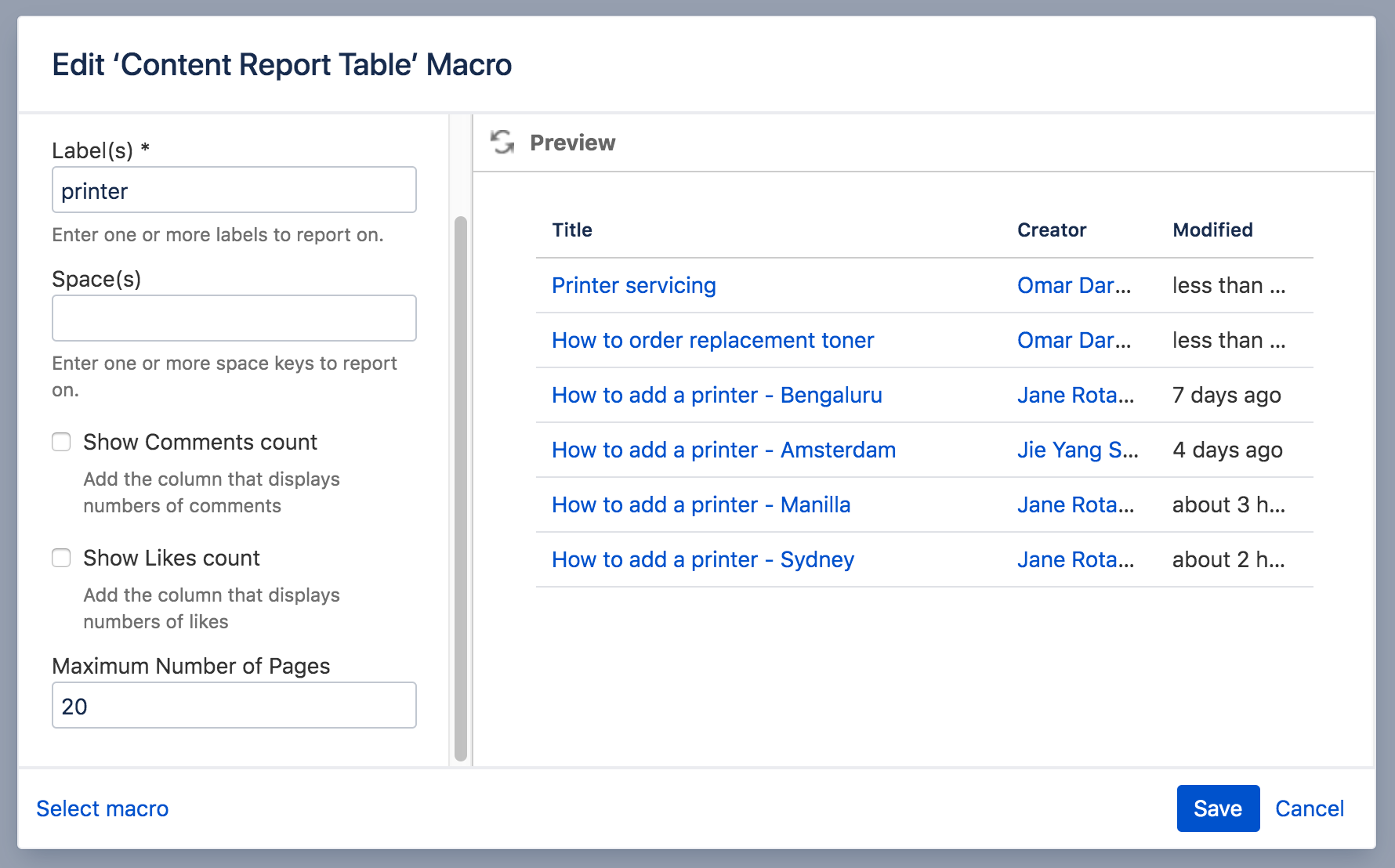Open the Bengaluru printer page link
This screenshot has width=1395, height=868.
coord(716,395)
